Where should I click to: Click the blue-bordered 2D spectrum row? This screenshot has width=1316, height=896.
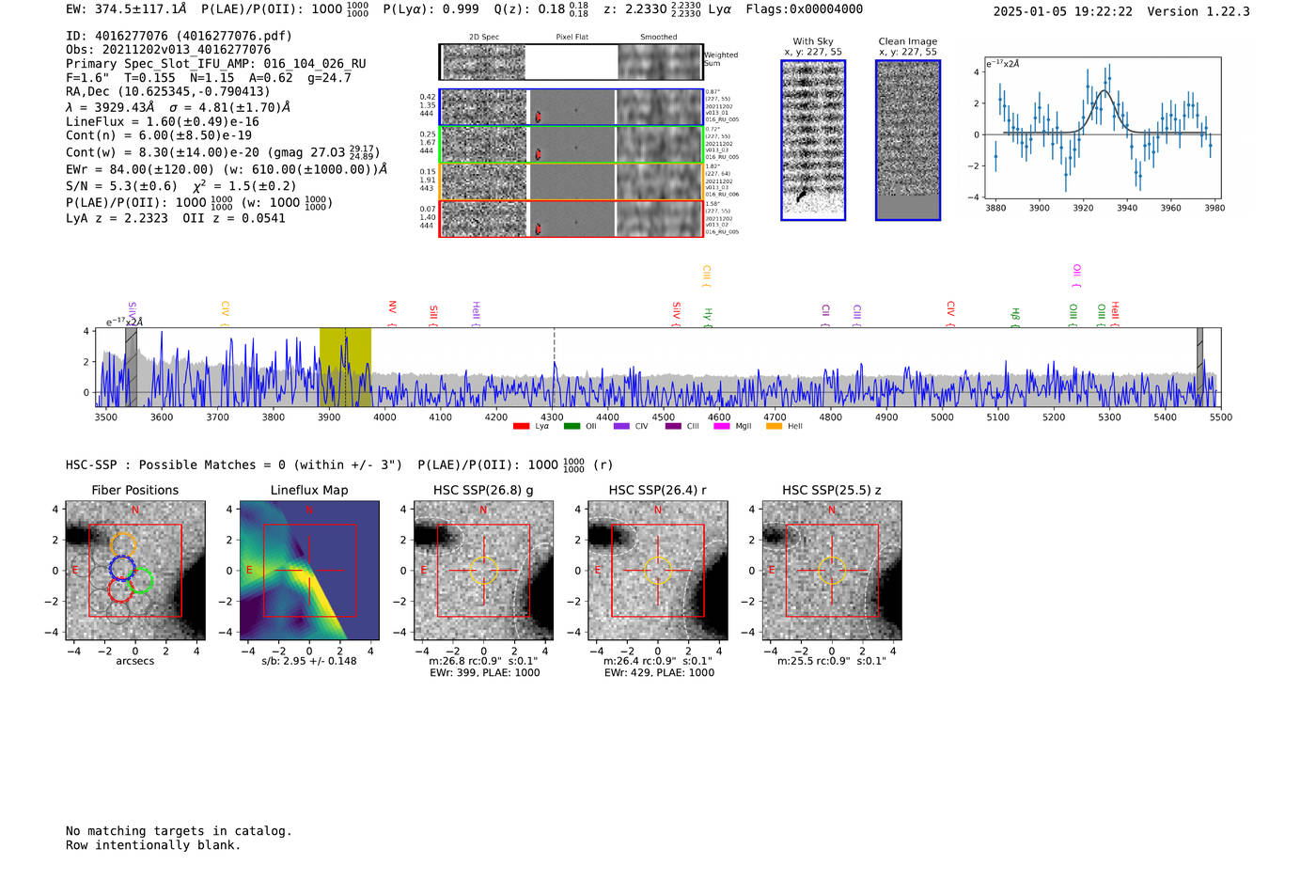572,107
